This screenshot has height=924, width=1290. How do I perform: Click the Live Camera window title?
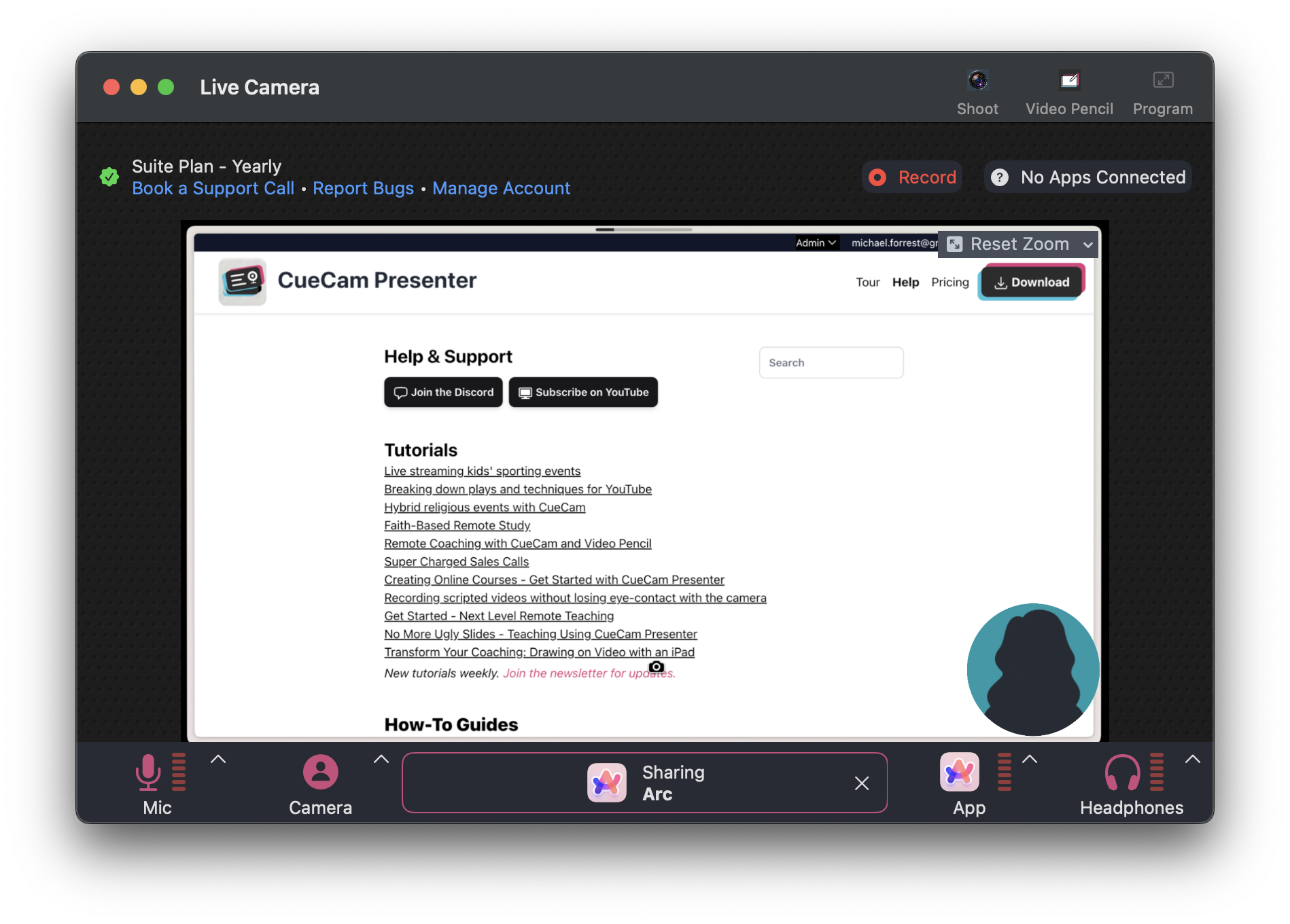259,87
